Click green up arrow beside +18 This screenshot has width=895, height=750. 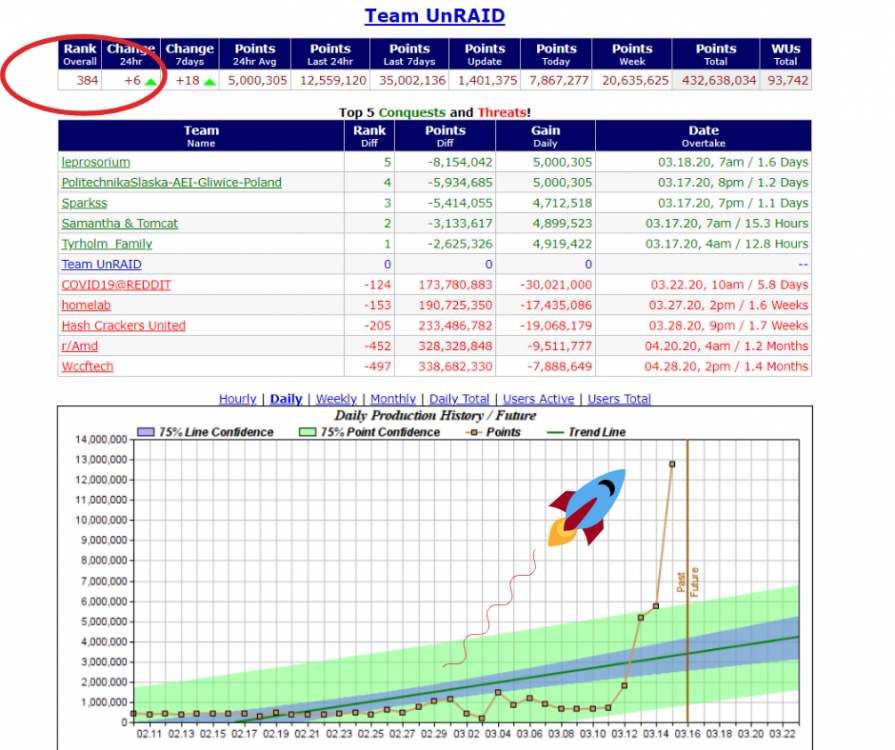(x=209, y=82)
